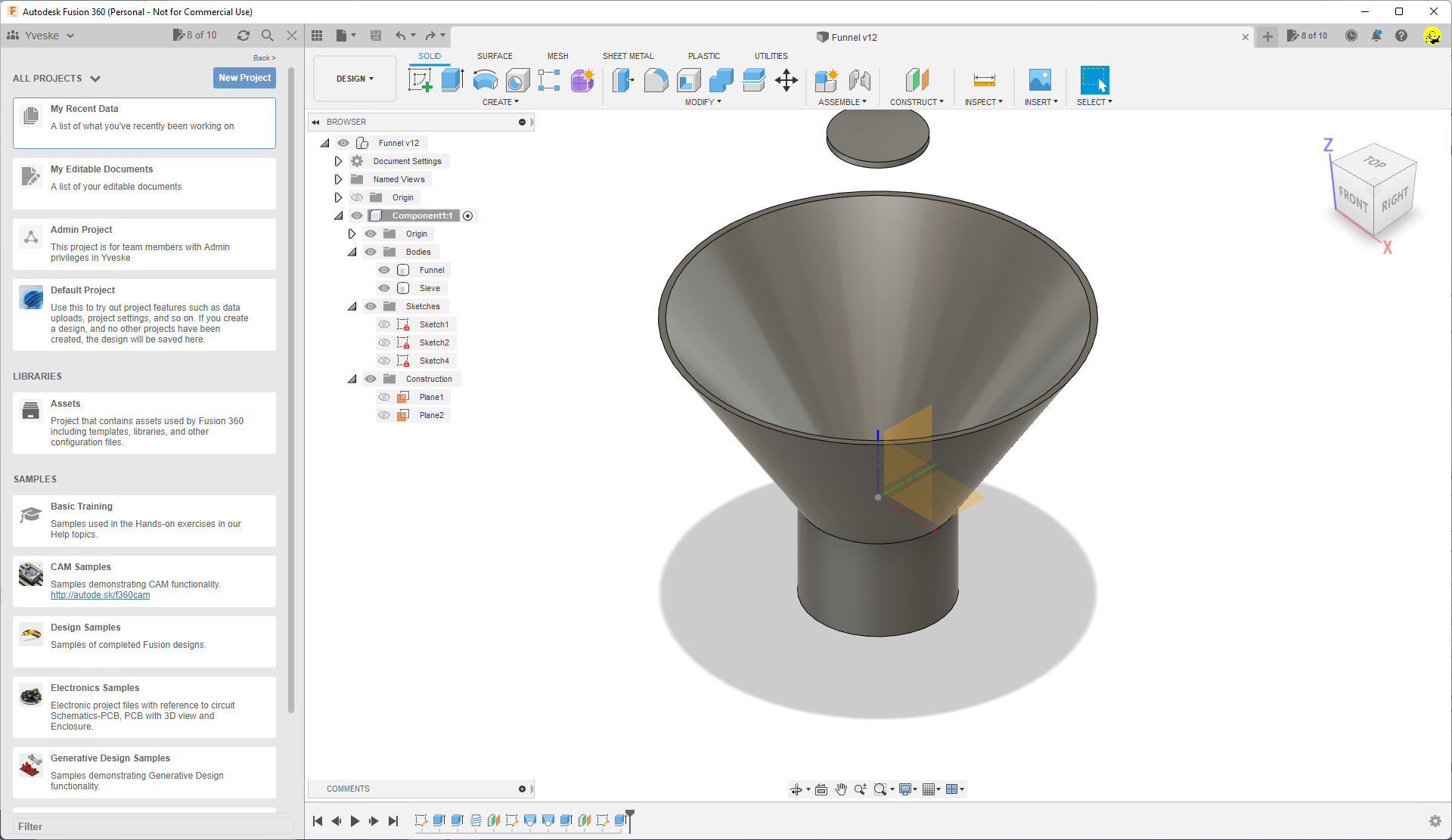Show Sketch1 via eye icon
1452x840 pixels.
click(384, 324)
